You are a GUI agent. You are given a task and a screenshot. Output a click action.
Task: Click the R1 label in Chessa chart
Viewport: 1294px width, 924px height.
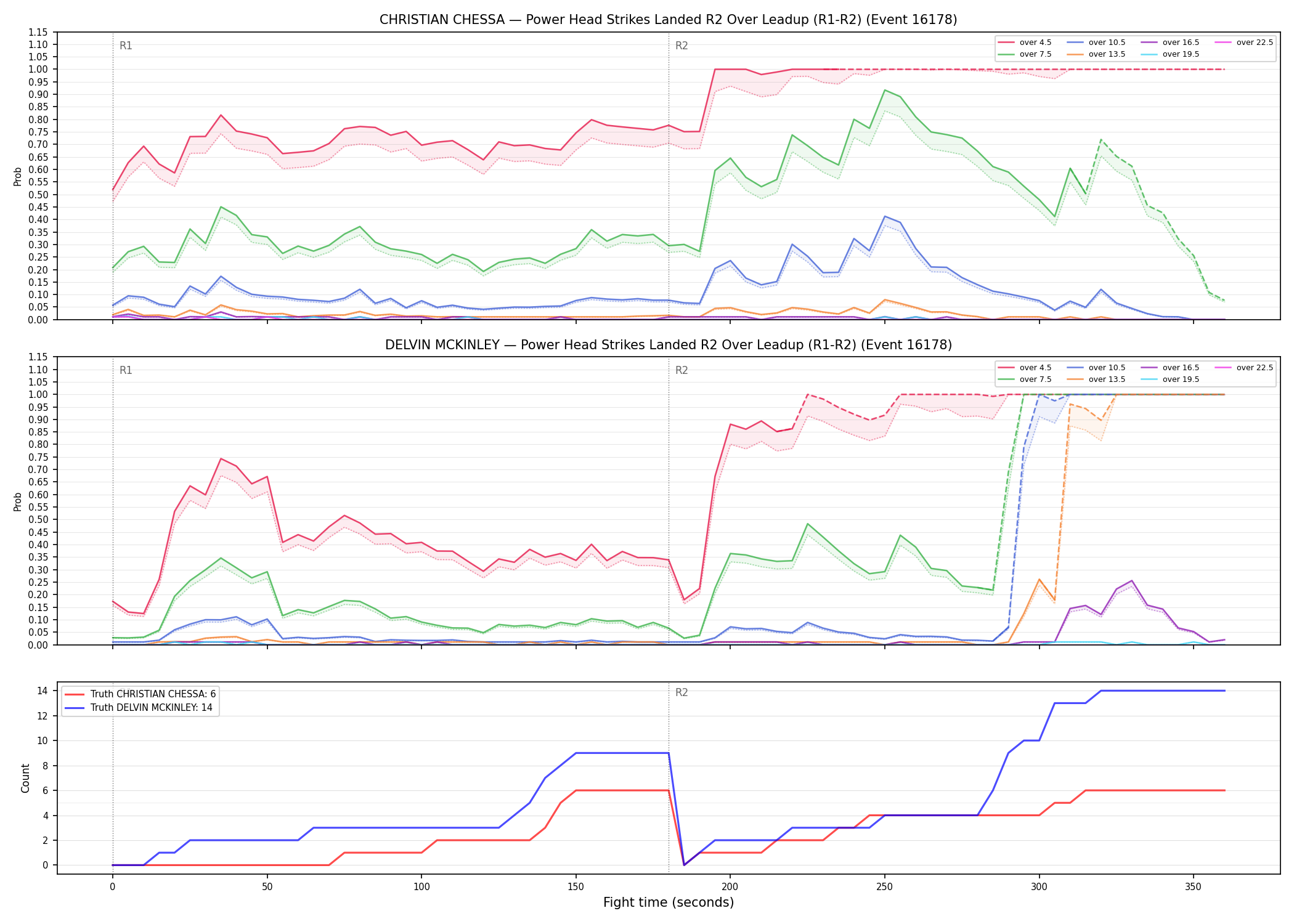(x=126, y=46)
